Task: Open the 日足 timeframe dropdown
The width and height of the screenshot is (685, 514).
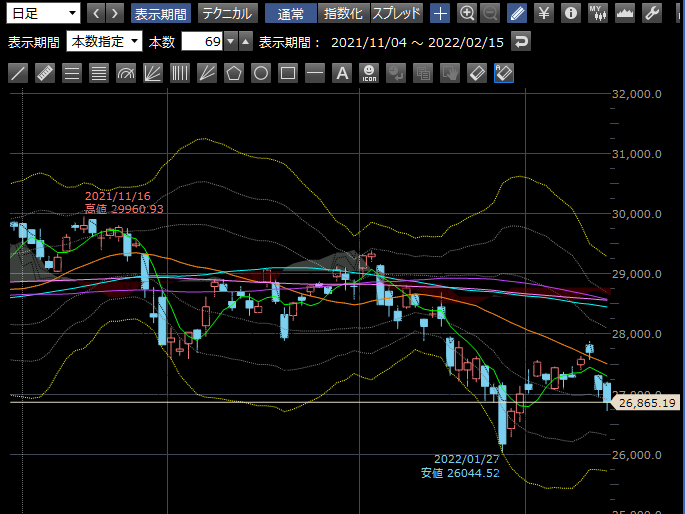Action: 44,14
